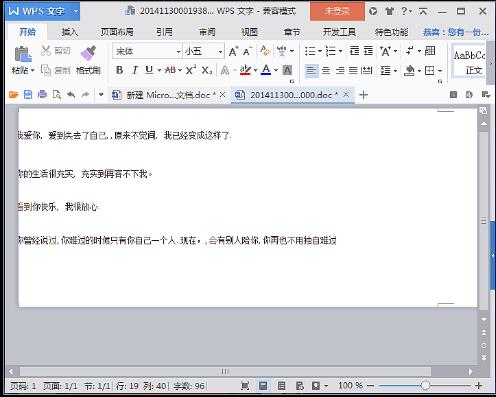Open the highlight color dropdown arrow
Image resolution: width=496 pixels, height=397 pixels.
tap(255, 70)
